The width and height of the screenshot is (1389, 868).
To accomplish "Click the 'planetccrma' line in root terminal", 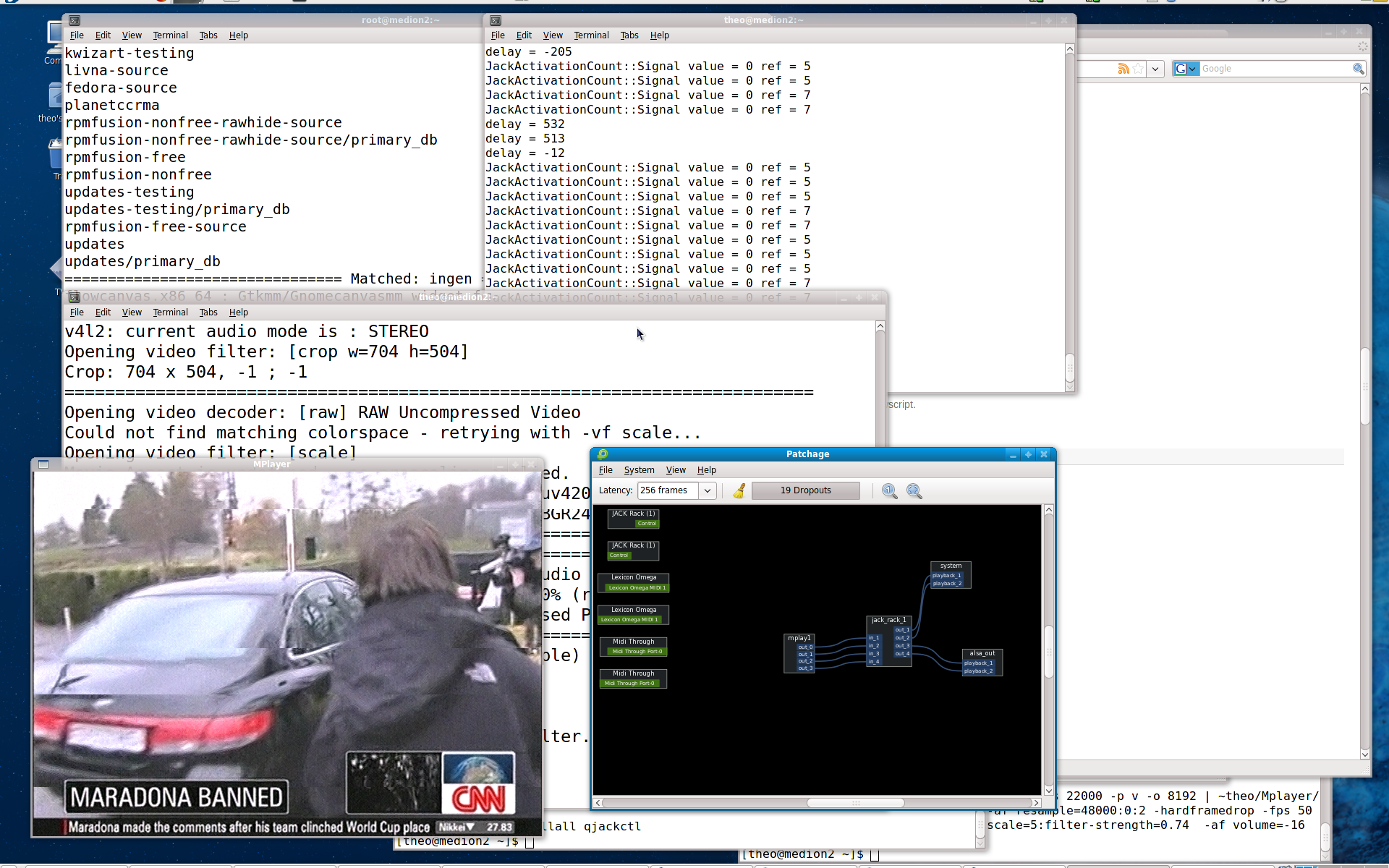I will point(112,106).
